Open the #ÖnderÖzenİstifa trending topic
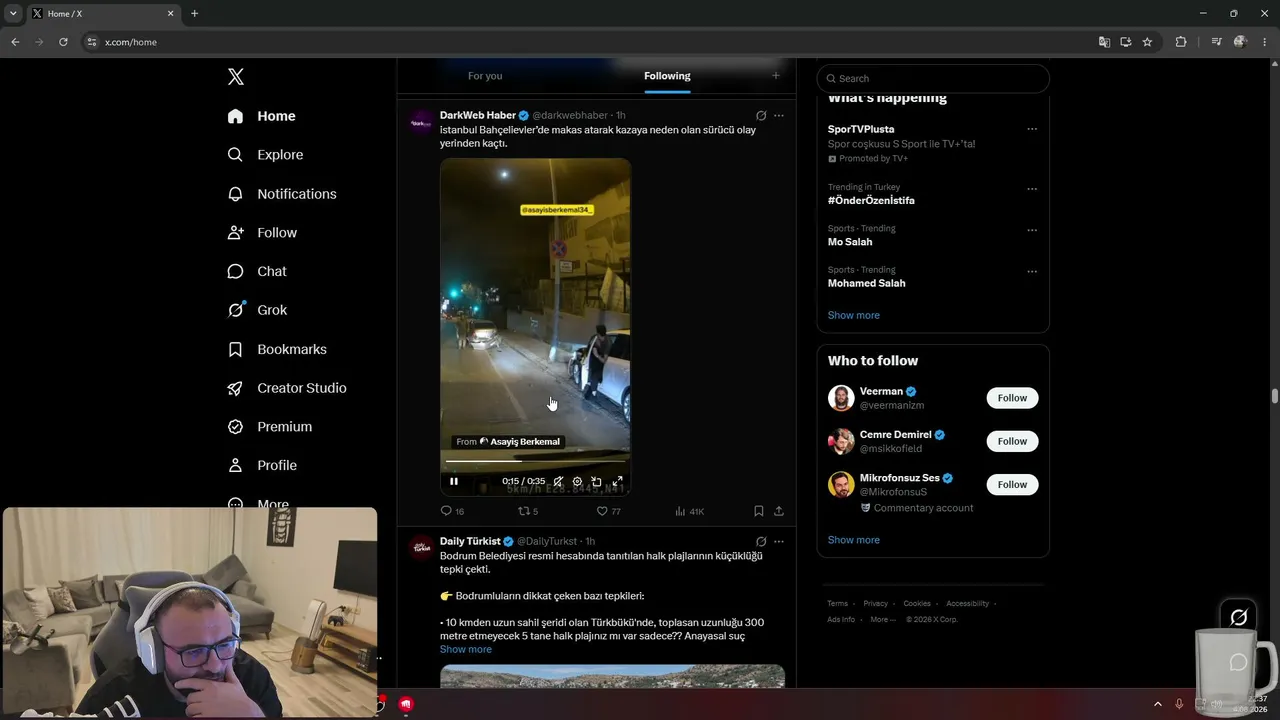This screenshot has height=720, width=1280. click(871, 201)
